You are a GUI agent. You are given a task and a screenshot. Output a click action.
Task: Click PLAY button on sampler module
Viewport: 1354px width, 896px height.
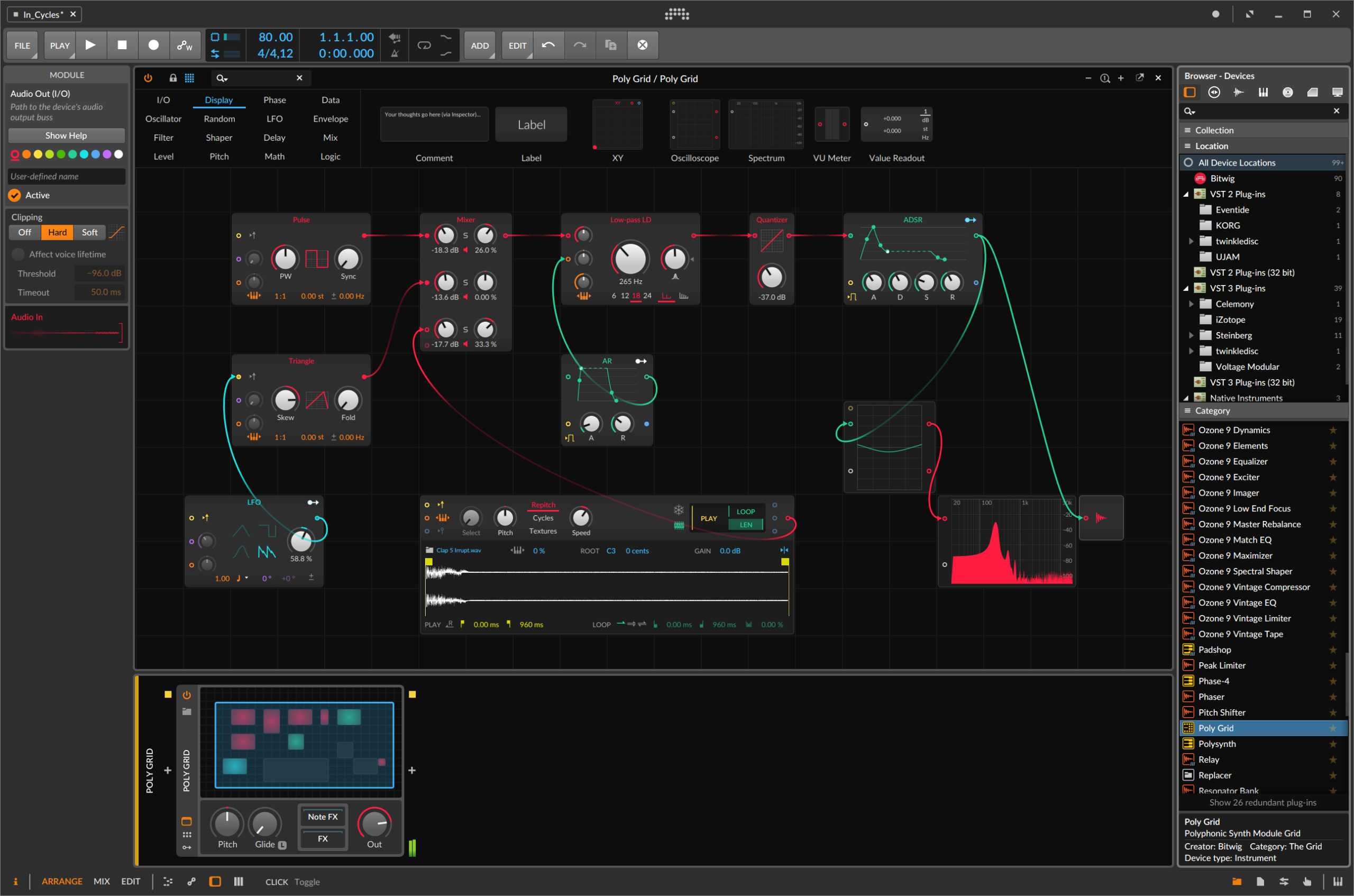708,518
